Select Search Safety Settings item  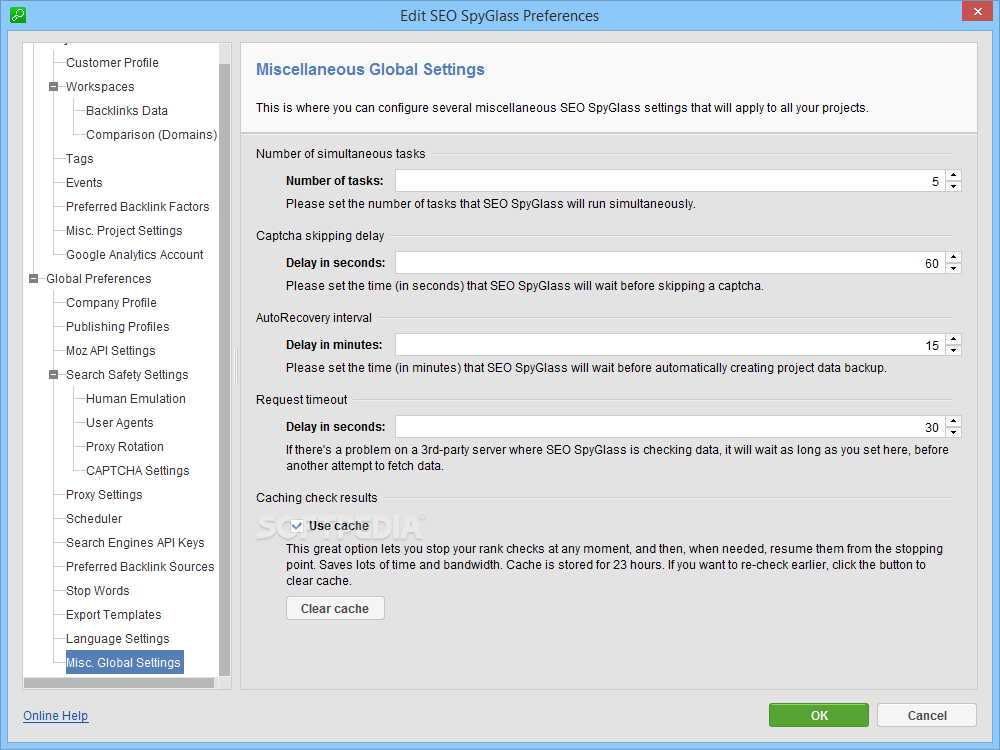coord(128,375)
